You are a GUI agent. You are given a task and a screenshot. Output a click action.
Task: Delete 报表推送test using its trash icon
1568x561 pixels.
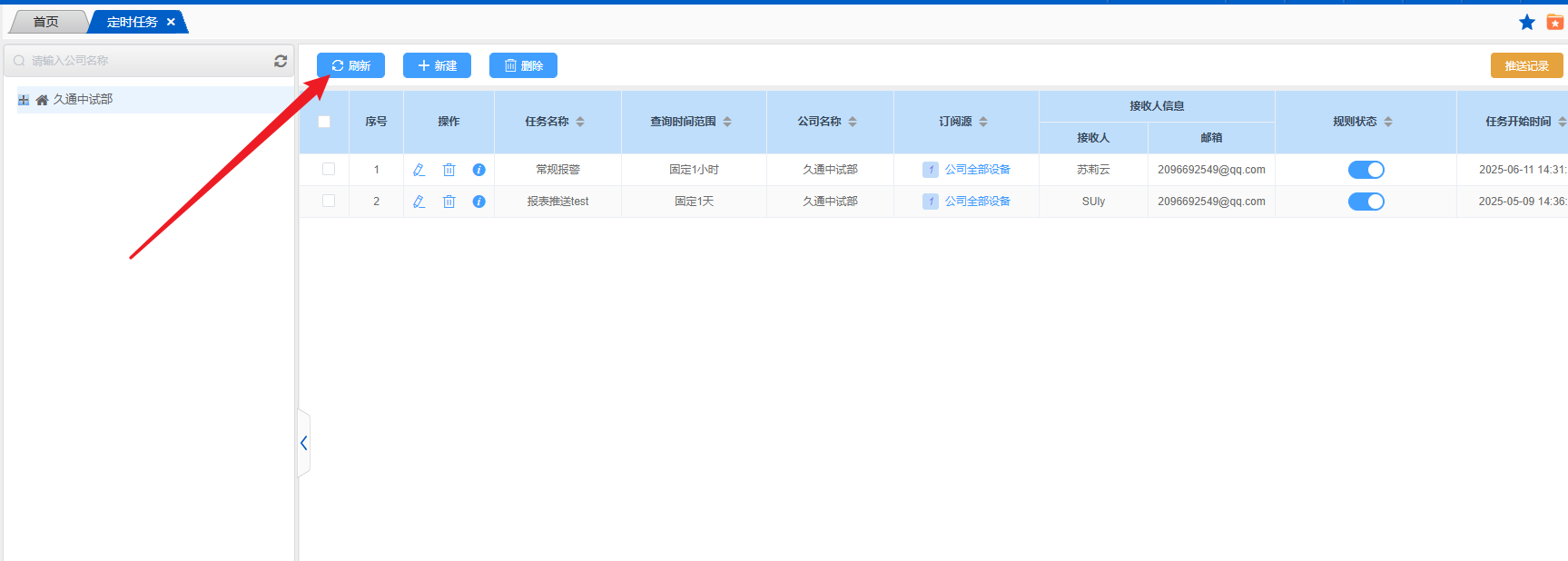pos(449,202)
